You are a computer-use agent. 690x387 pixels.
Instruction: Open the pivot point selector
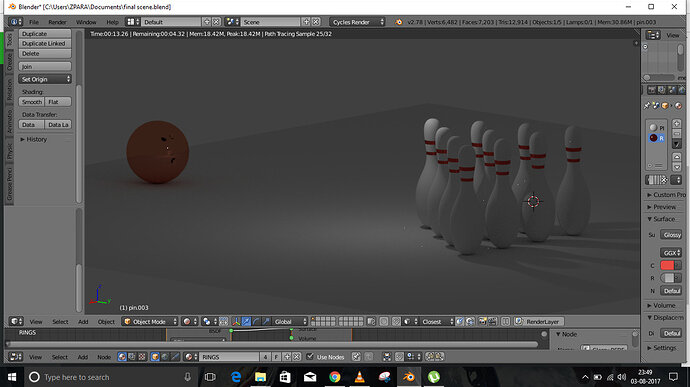point(209,321)
